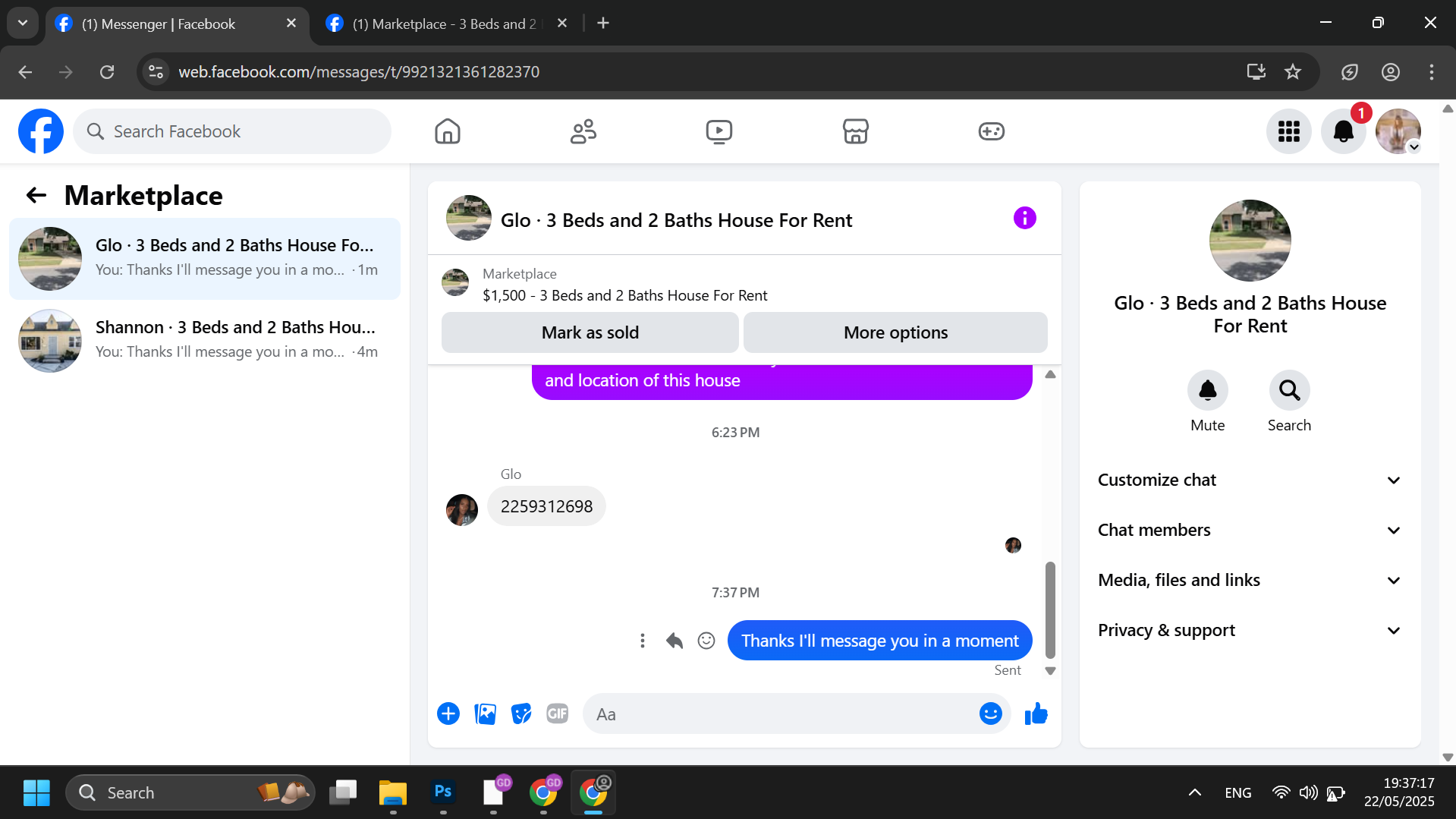Expand Privacy & support section
This screenshot has height=819, width=1456.
[1250, 631]
